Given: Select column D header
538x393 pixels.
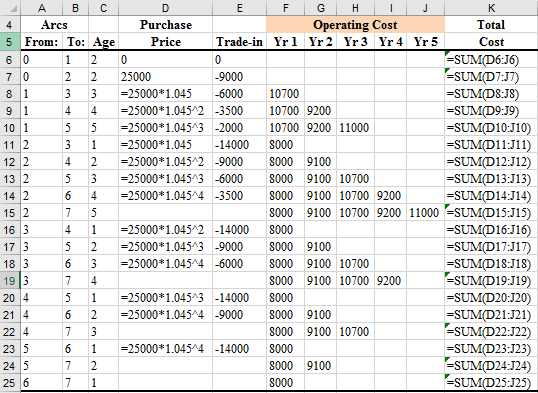Looking at the screenshot, I should tap(165, 8).
